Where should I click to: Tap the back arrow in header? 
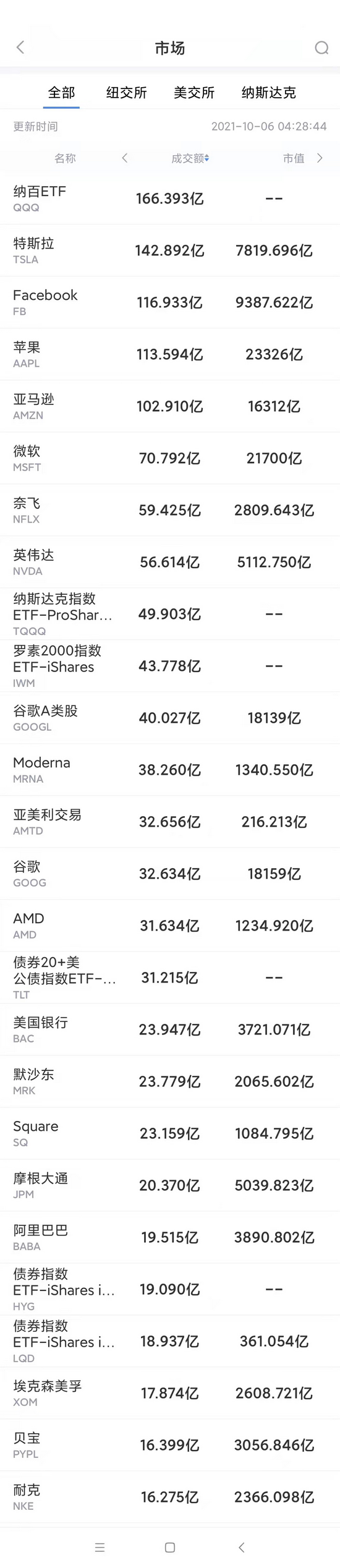[x=20, y=47]
